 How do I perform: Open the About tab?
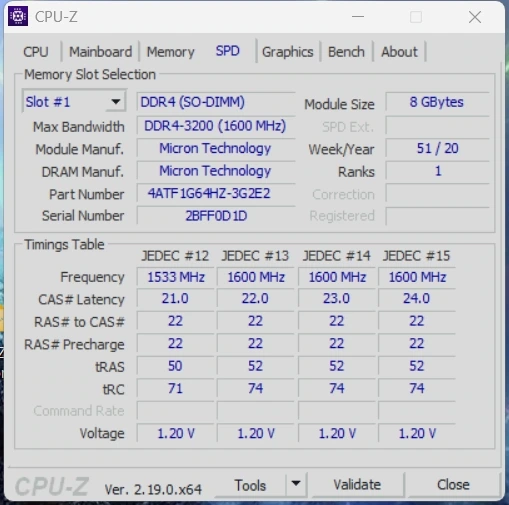click(x=399, y=52)
